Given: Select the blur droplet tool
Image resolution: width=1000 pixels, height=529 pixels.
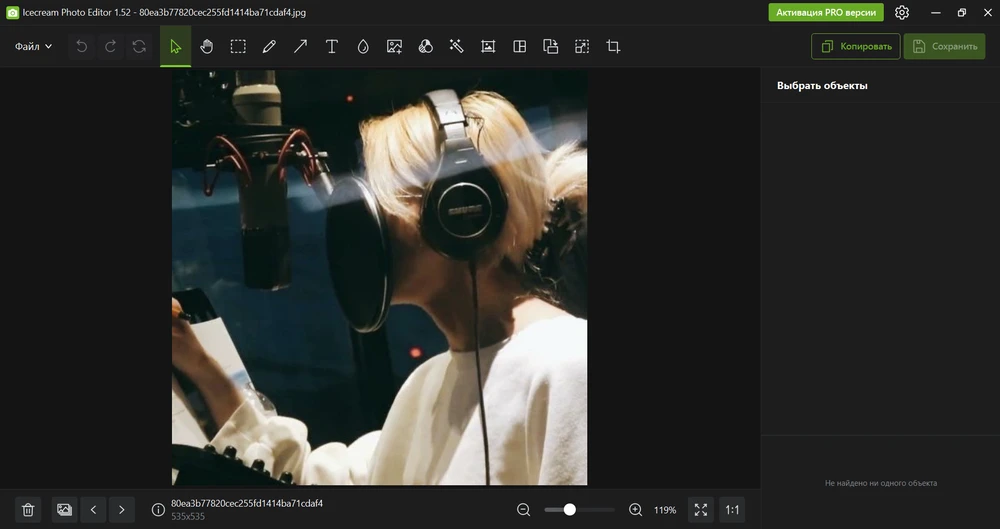Looking at the screenshot, I should coord(363,46).
